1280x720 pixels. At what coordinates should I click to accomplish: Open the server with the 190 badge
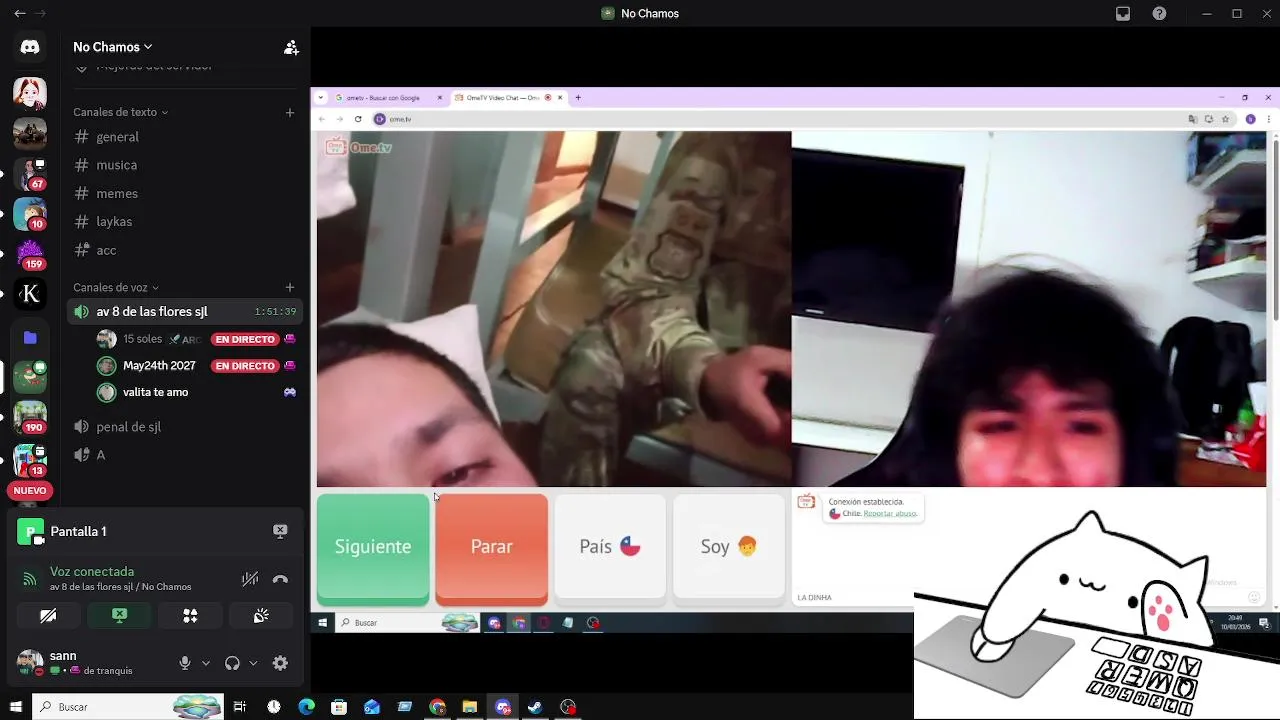pyautogui.click(x=30, y=416)
